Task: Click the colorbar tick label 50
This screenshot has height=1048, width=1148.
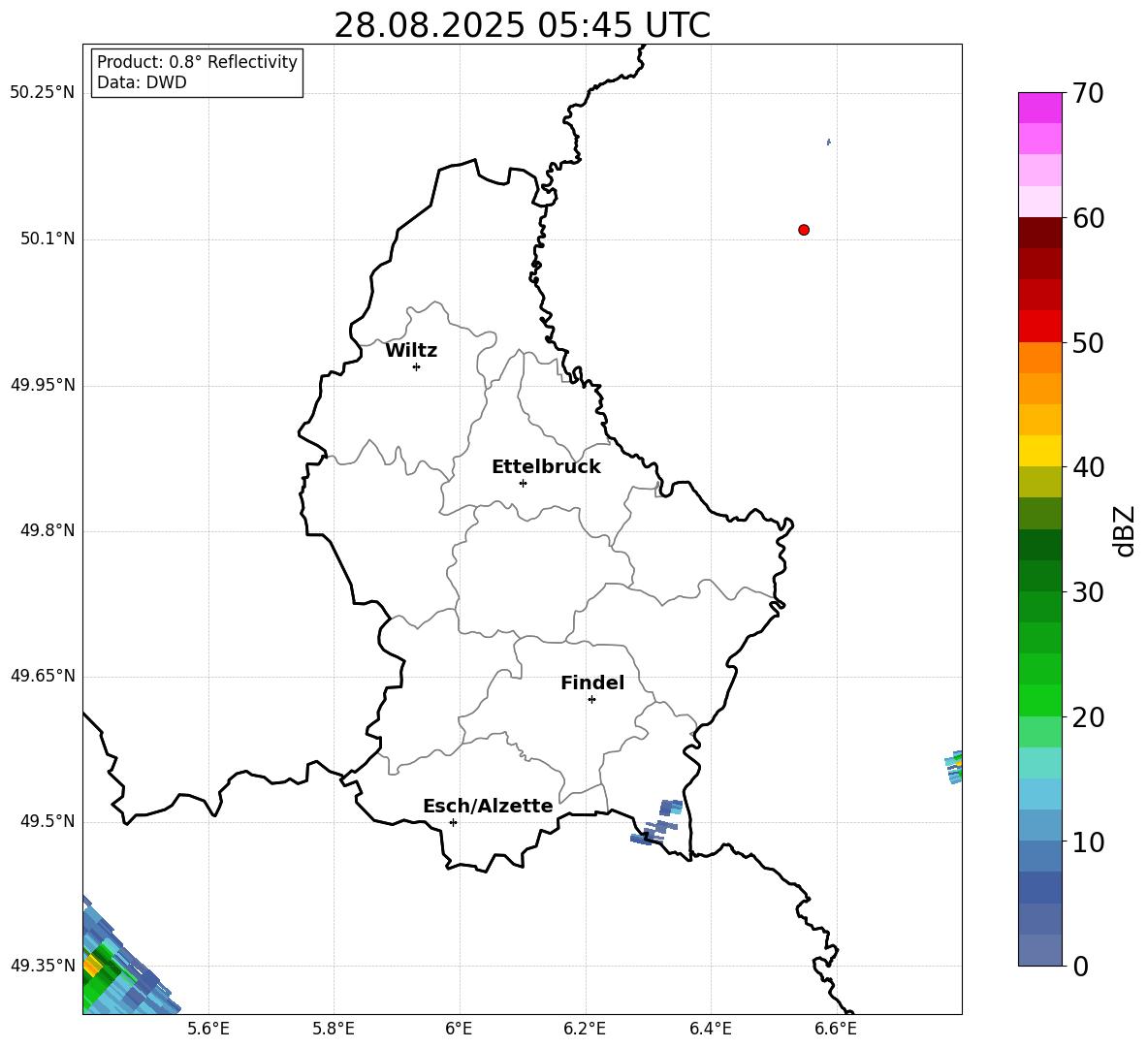Action: 1088,342
